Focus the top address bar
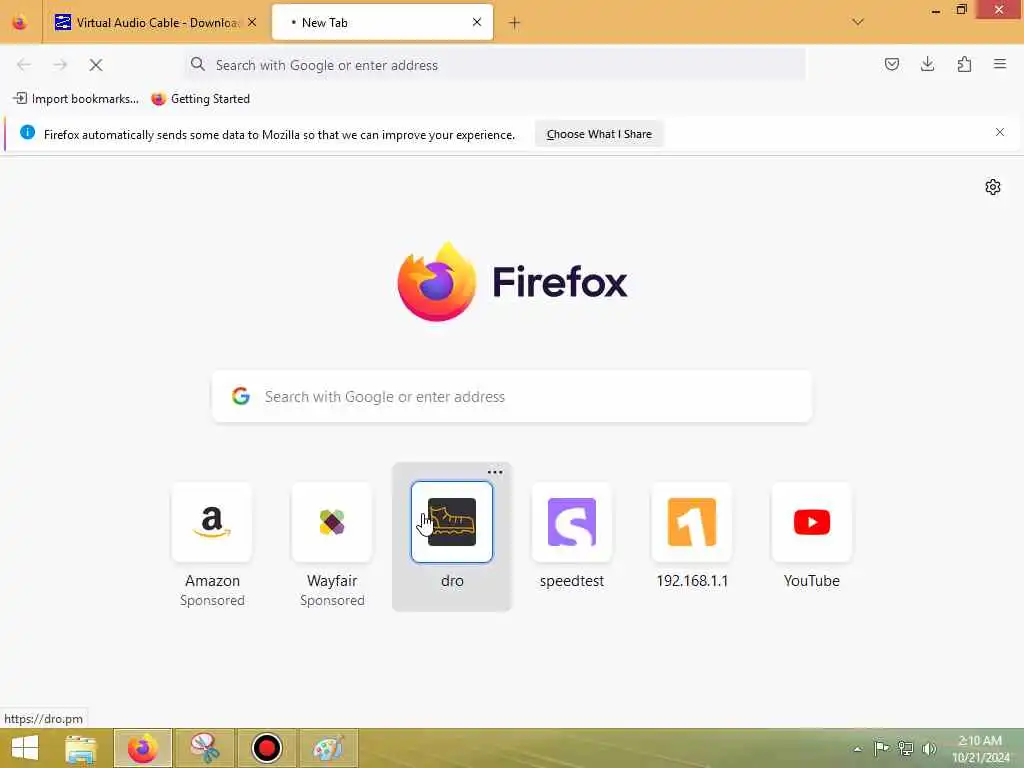Viewport: 1024px width, 768px height. click(495, 65)
